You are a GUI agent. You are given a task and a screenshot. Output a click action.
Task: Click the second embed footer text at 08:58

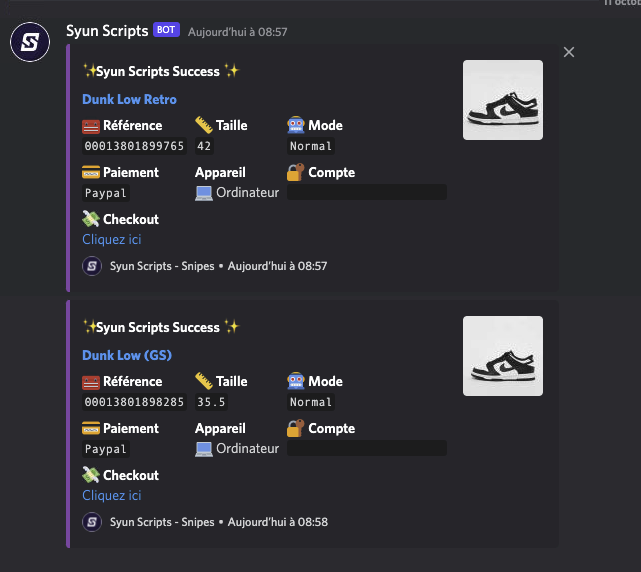tap(219, 522)
